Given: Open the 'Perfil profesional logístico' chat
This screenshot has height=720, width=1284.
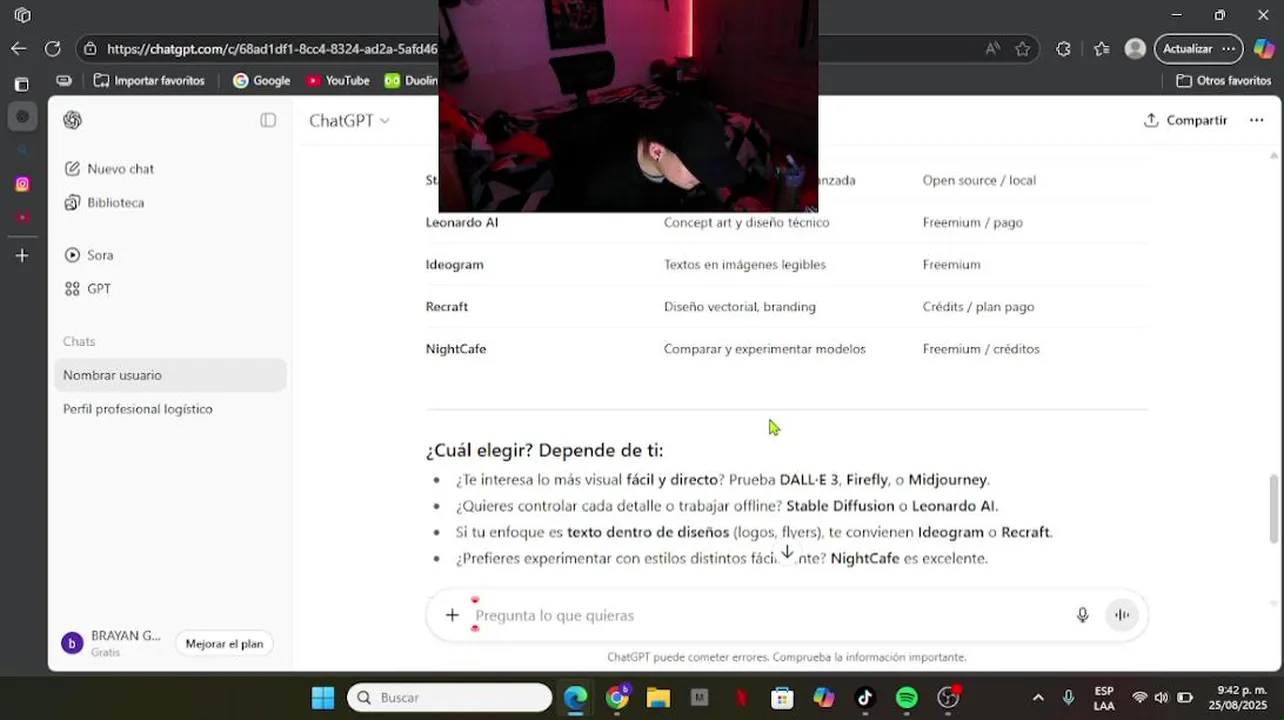Looking at the screenshot, I should point(170,409).
